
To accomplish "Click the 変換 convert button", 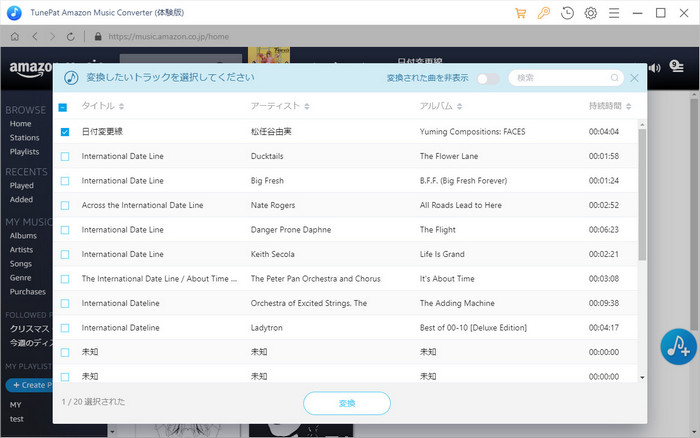I will point(347,403).
